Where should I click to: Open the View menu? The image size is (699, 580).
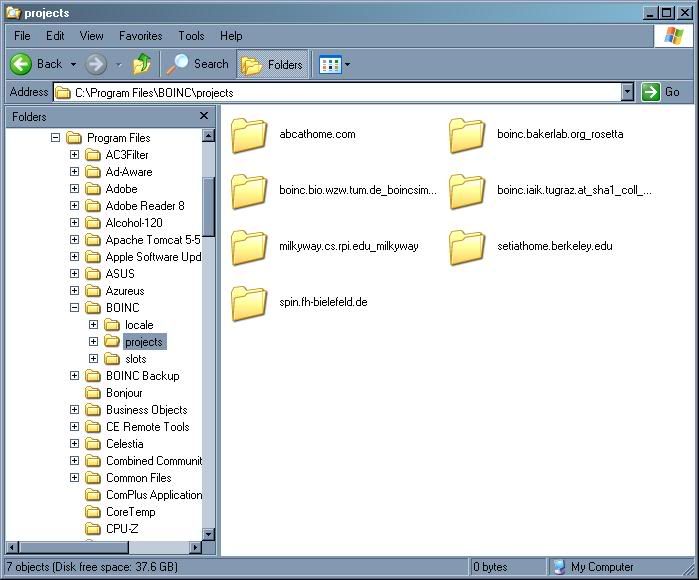pos(91,36)
